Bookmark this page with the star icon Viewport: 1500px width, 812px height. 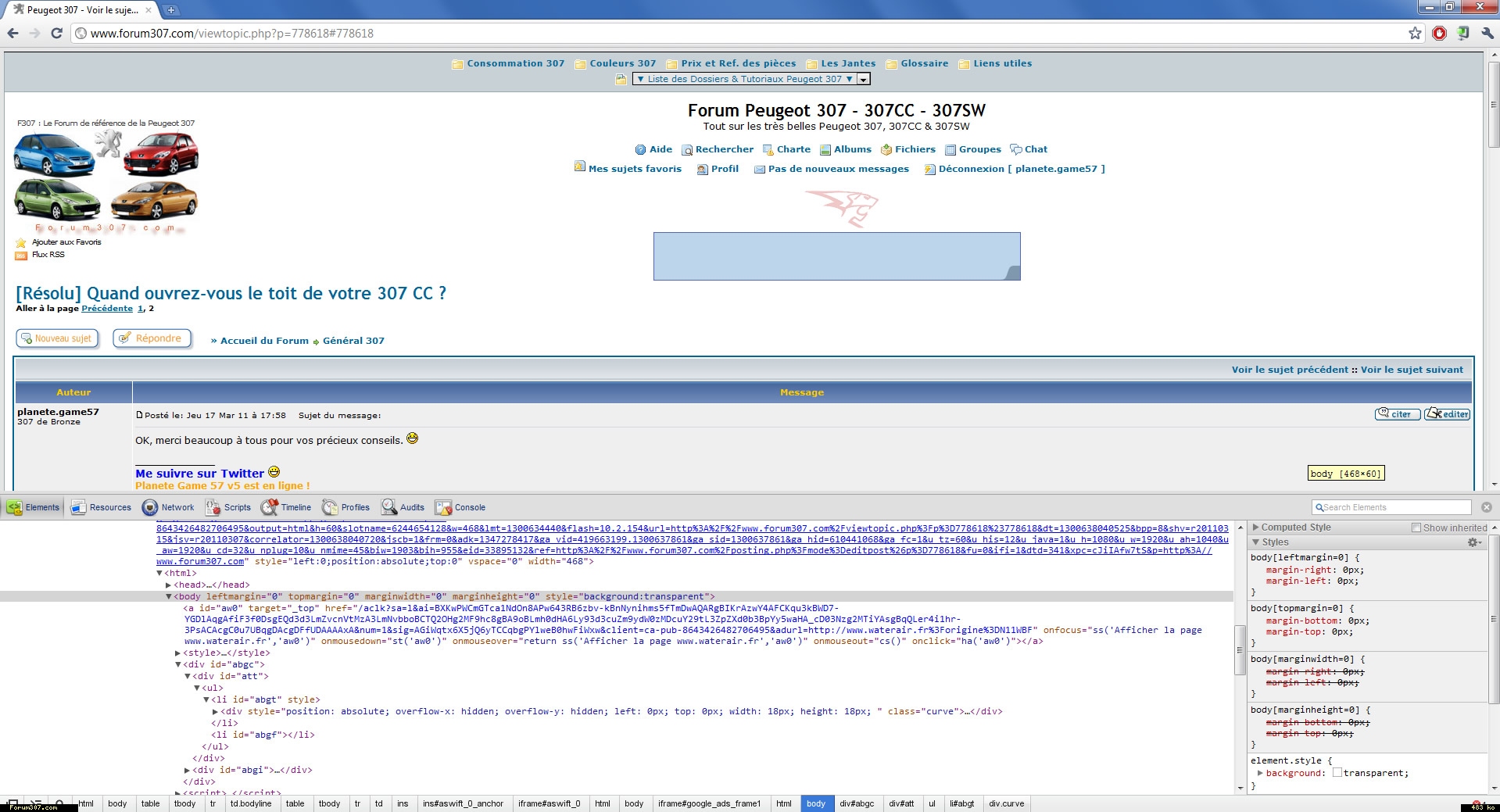pyautogui.click(x=1415, y=33)
